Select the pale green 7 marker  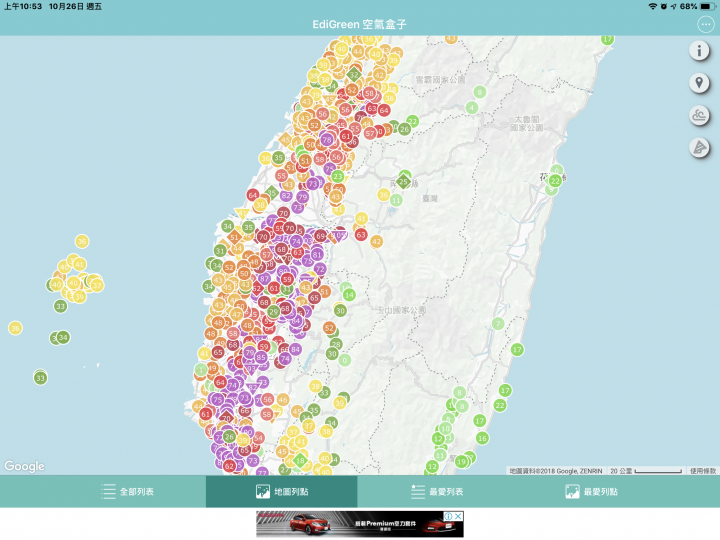[498, 324]
